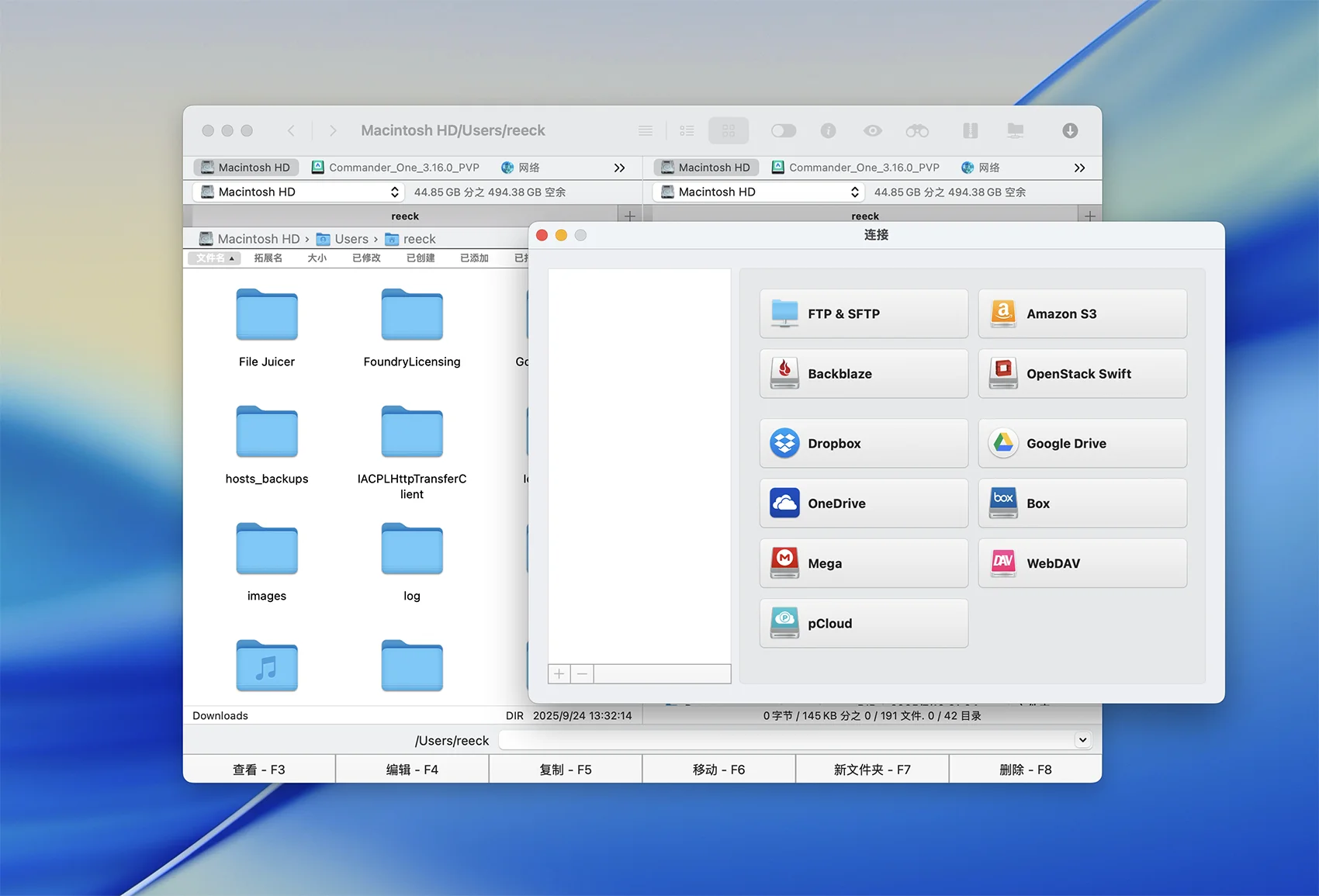
Task: Switch to full list view mode
Action: (646, 130)
